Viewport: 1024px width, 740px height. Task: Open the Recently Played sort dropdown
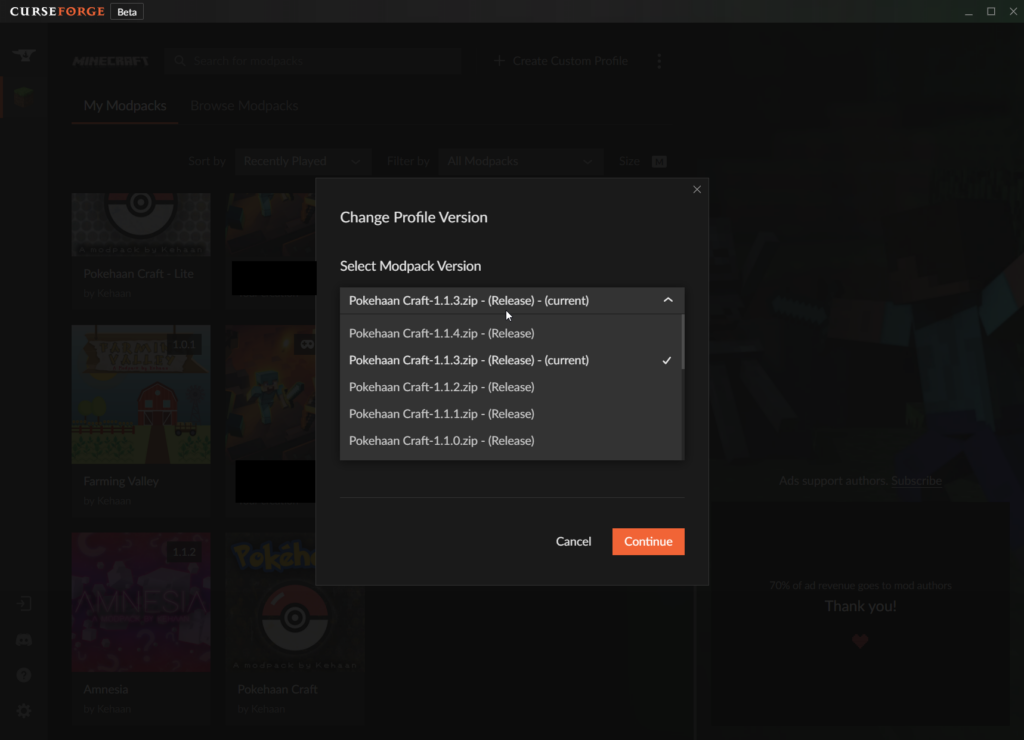pyautogui.click(x=302, y=161)
